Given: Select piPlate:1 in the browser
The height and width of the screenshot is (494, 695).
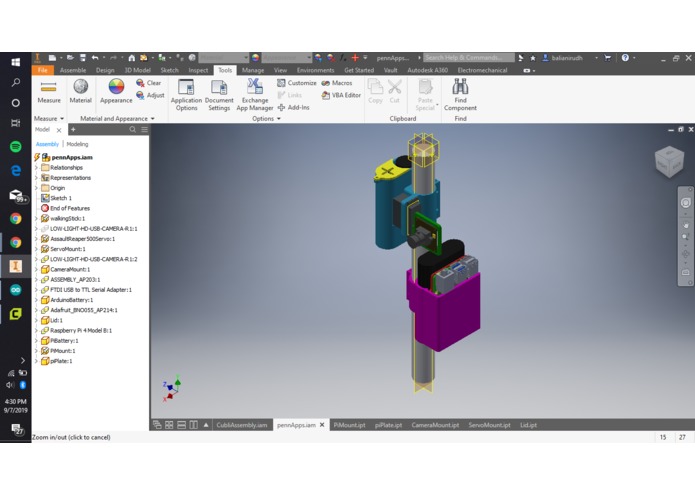Looking at the screenshot, I should pyautogui.click(x=61, y=361).
